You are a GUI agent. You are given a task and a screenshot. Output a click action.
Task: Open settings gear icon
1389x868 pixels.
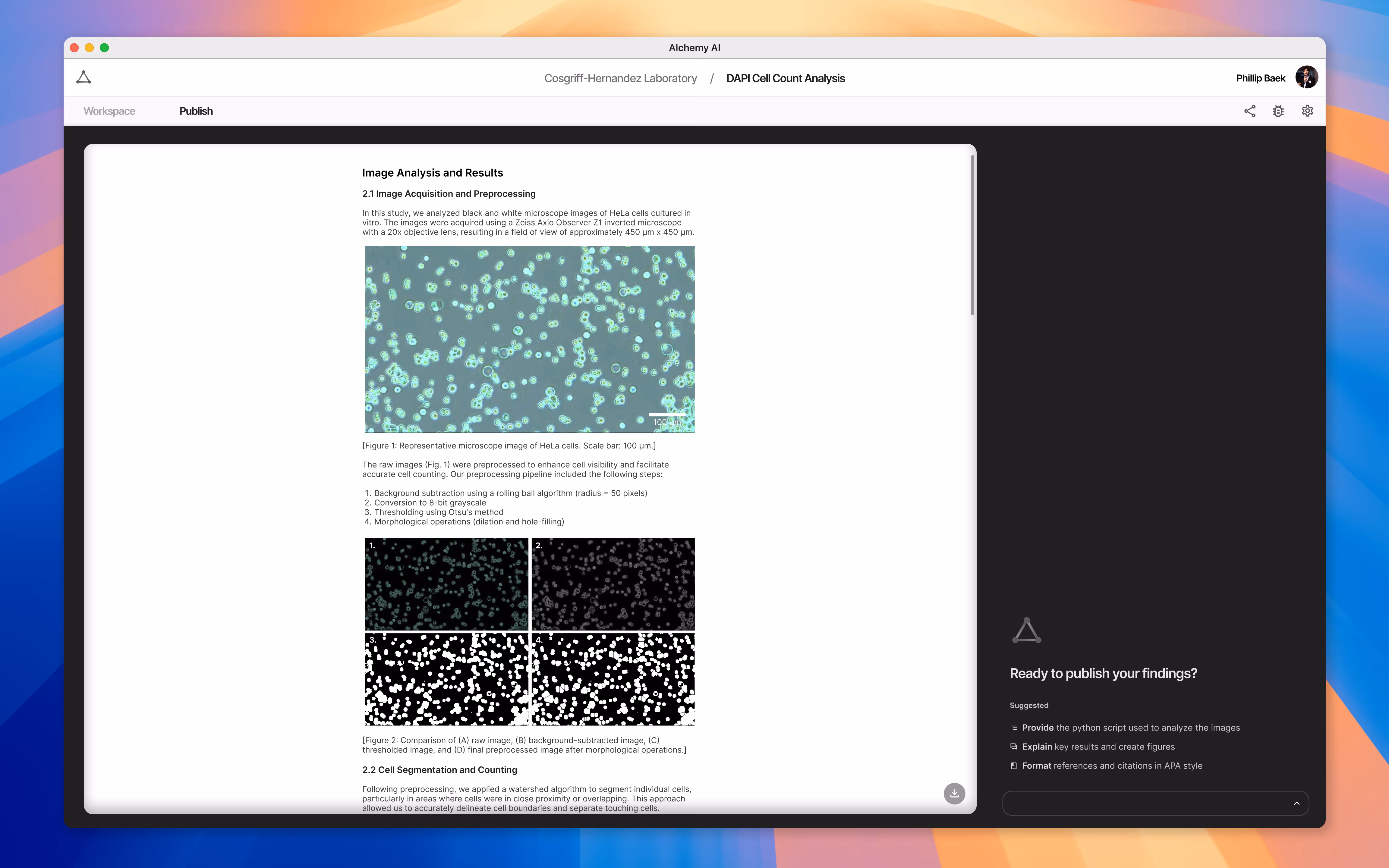1307,111
